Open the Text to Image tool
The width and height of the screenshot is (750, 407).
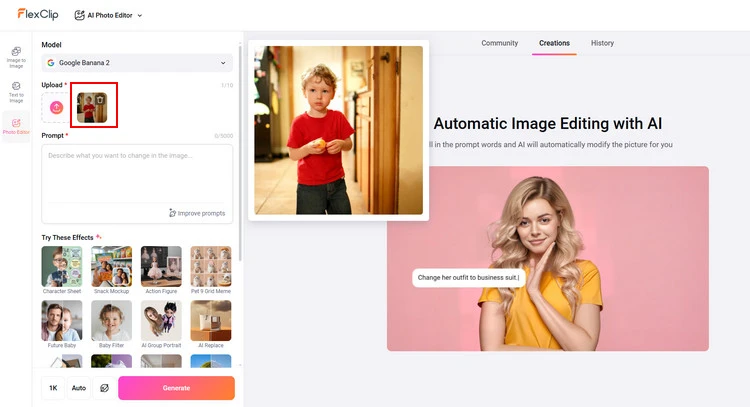pos(16,92)
